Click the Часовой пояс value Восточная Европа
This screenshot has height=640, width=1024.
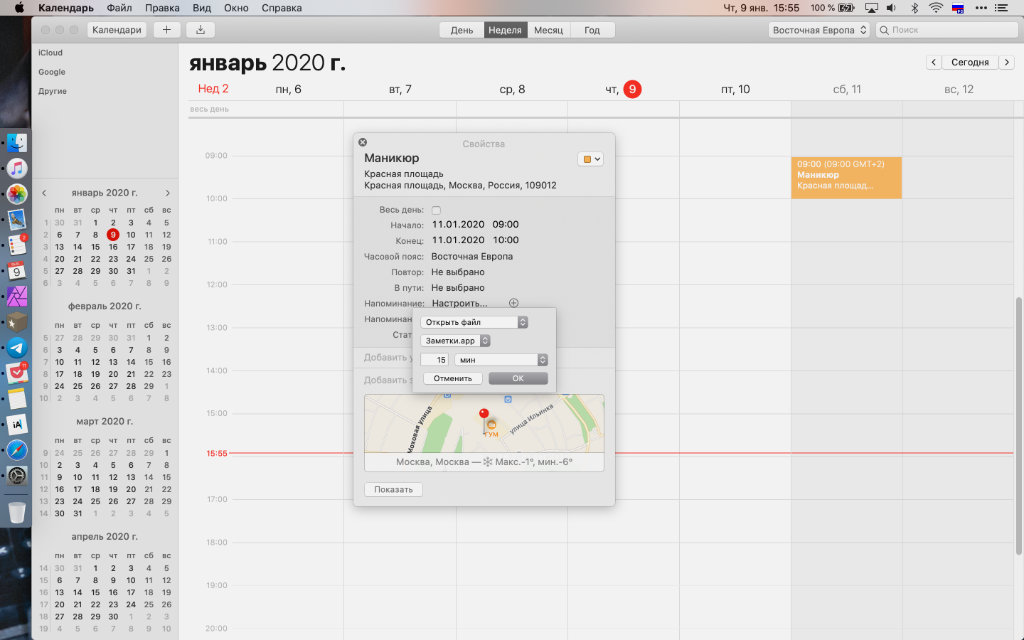click(472, 257)
